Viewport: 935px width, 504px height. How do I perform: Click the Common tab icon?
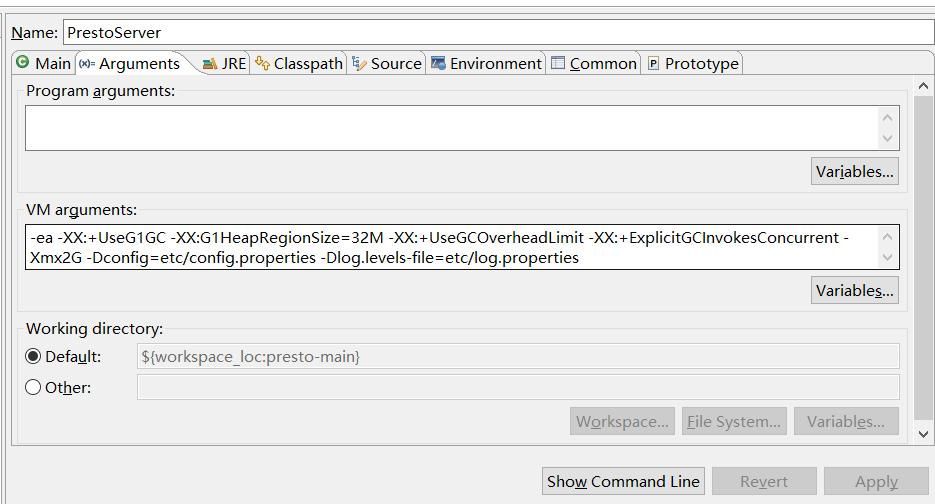pyautogui.click(x=558, y=63)
